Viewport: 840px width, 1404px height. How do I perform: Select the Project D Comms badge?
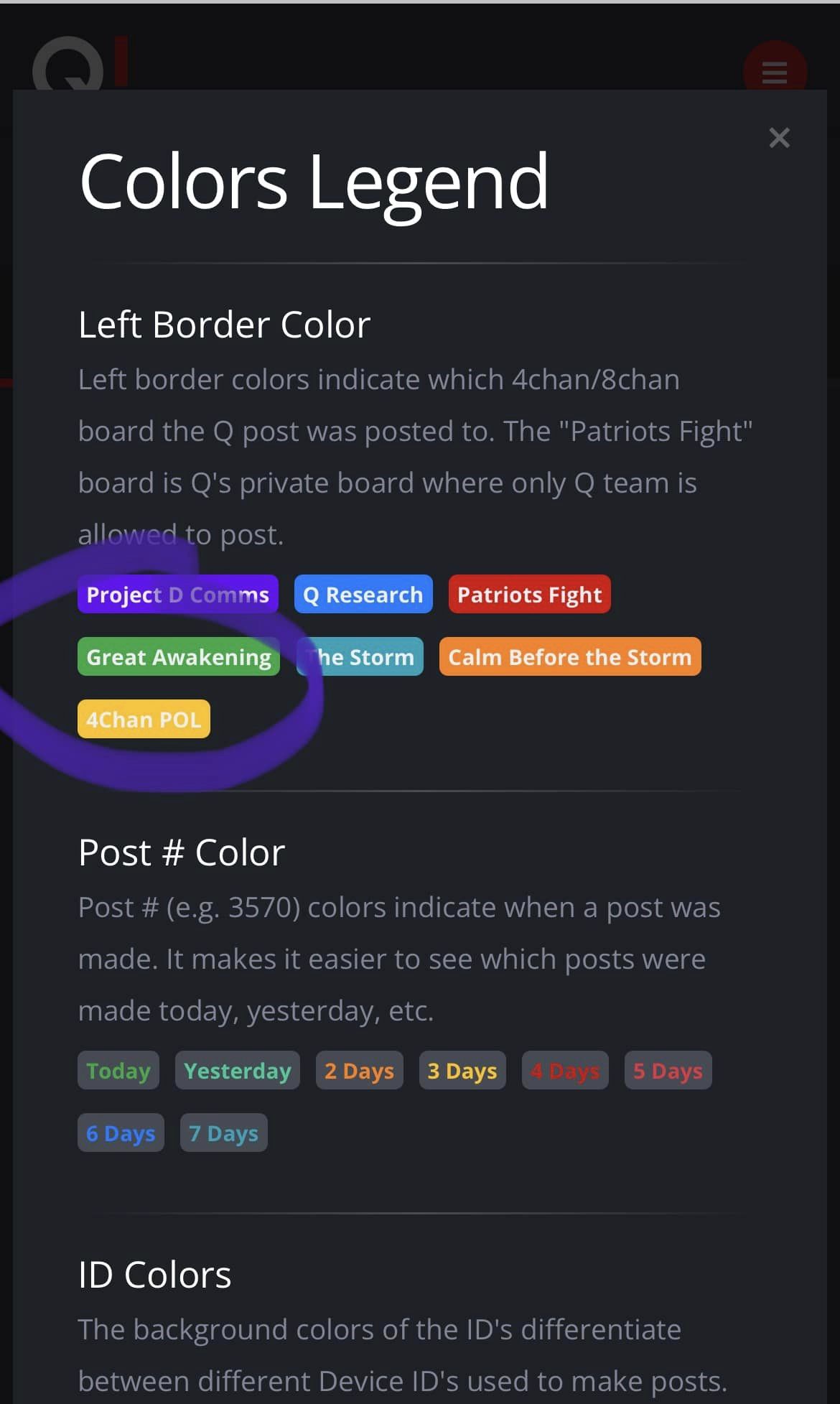pos(177,595)
